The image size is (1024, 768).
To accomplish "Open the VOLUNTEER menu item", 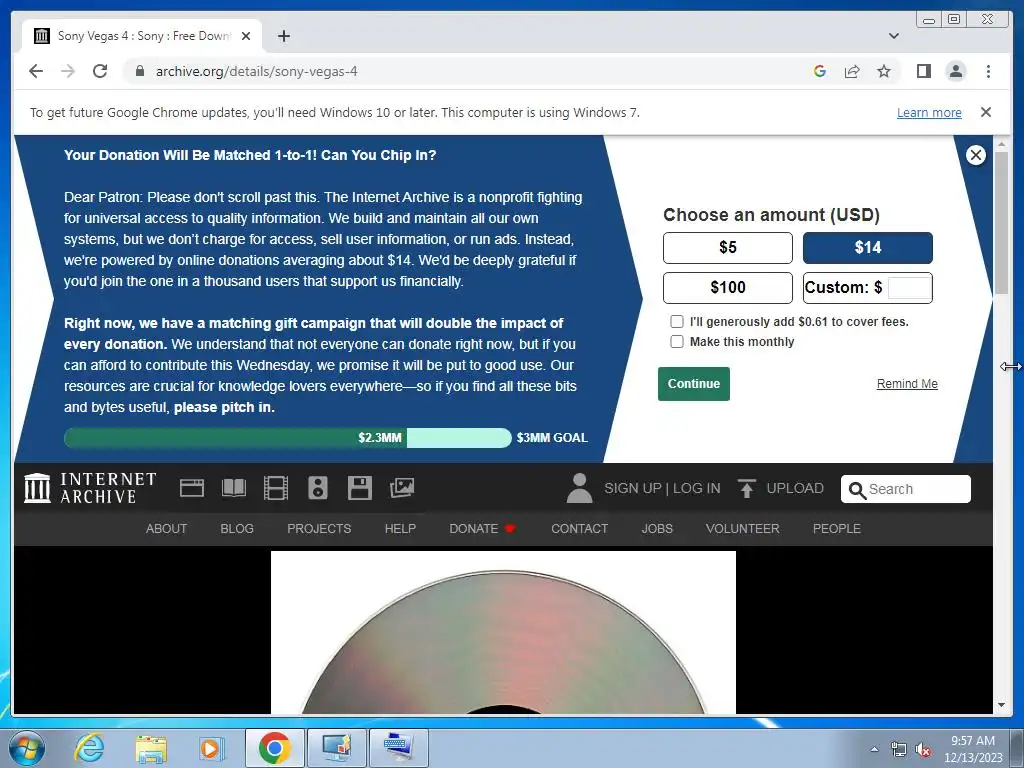I will click(x=742, y=528).
